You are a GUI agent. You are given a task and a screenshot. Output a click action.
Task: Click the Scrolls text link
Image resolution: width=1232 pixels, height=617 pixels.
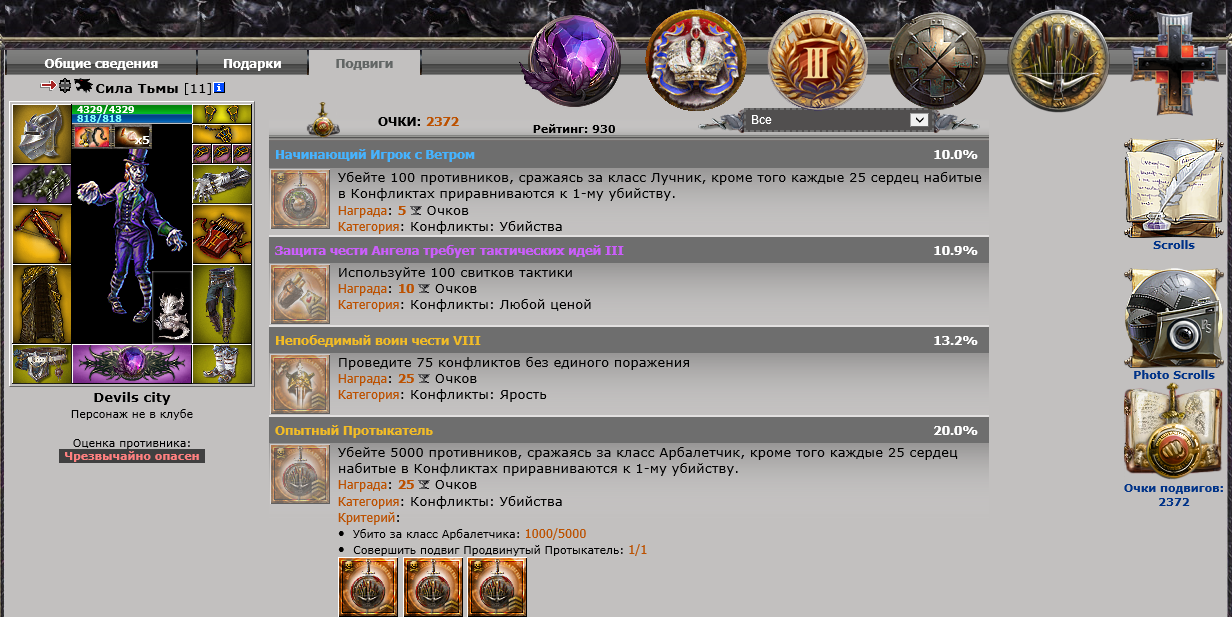[x=1173, y=245]
